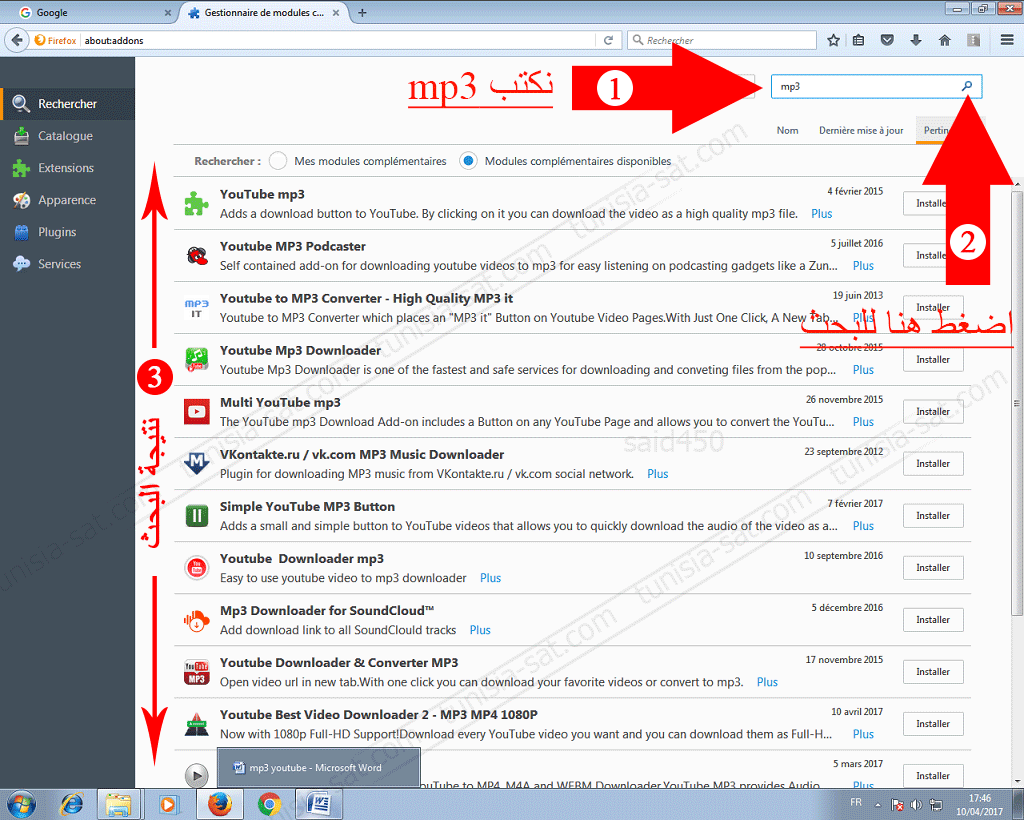Image resolution: width=1024 pixels, height=820 pixels.
Task: Open the new tab plus button
Action: (x=362, y=12)
